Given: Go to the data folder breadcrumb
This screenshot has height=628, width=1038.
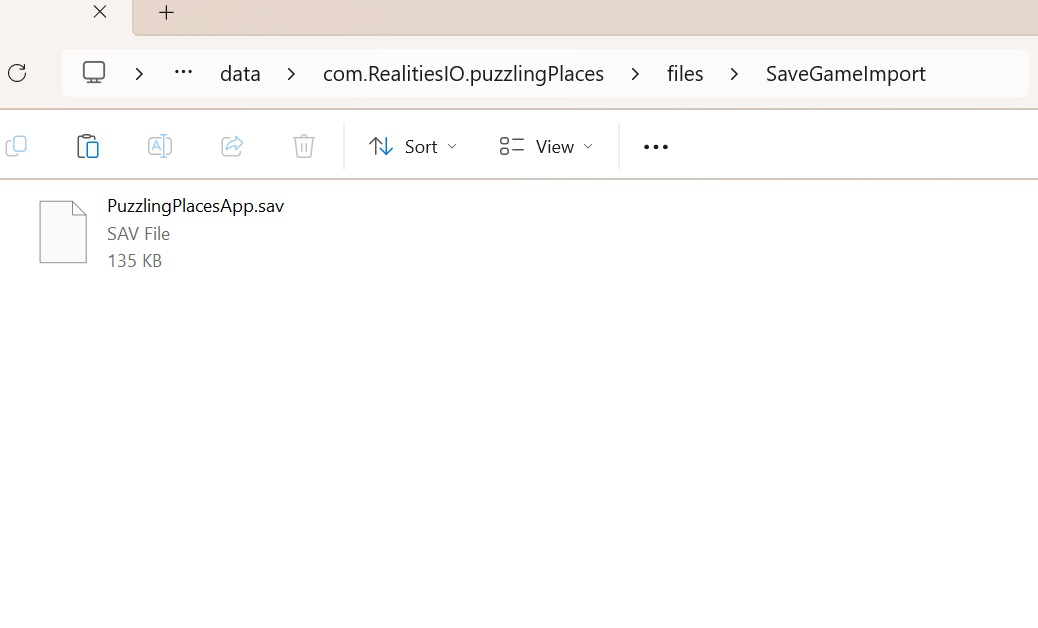Looking at the screenshot, I should pyautogui.click(x=240, y=73).
